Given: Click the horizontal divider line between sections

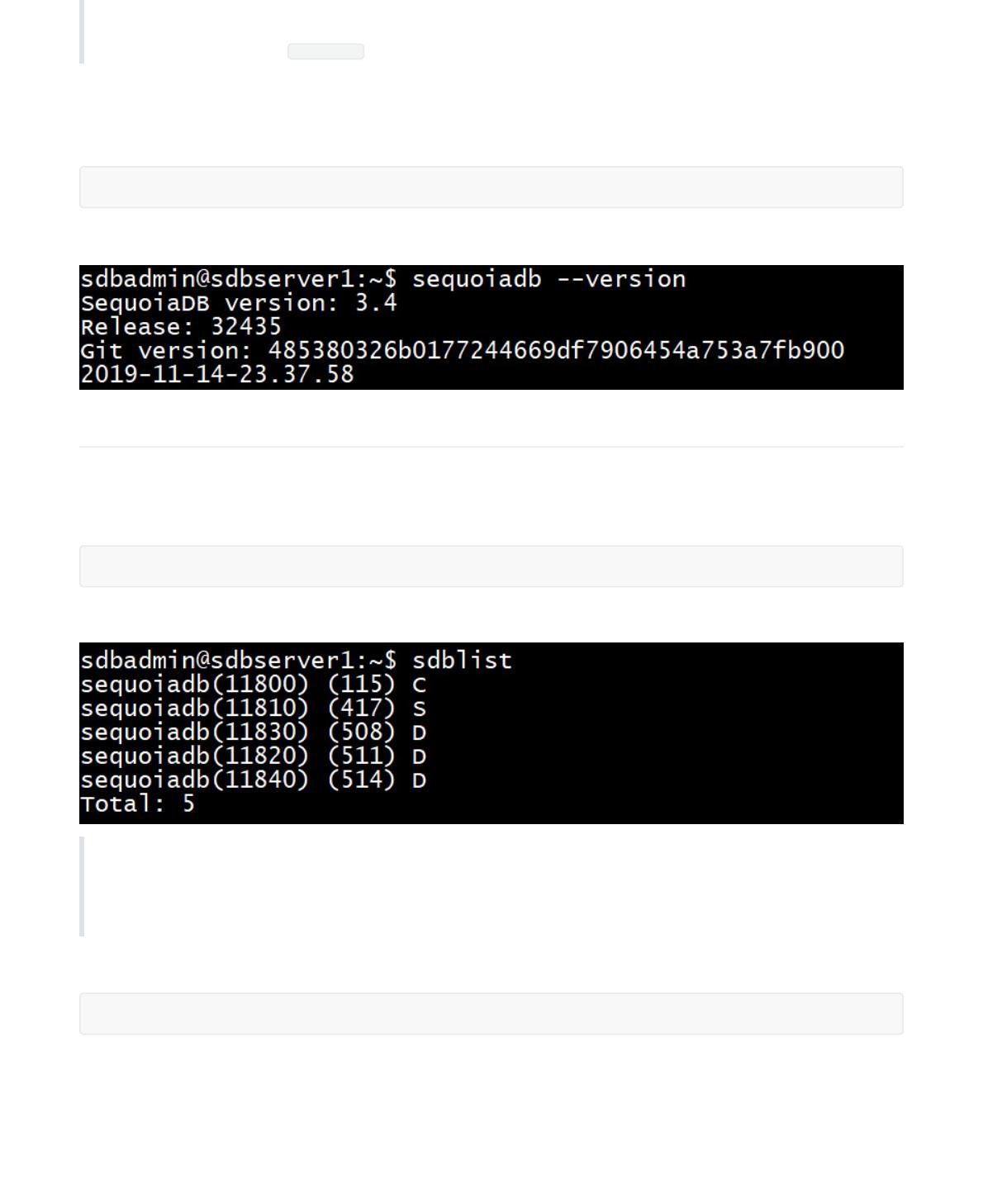Looking at the screenshot, I should click(491, 447).
